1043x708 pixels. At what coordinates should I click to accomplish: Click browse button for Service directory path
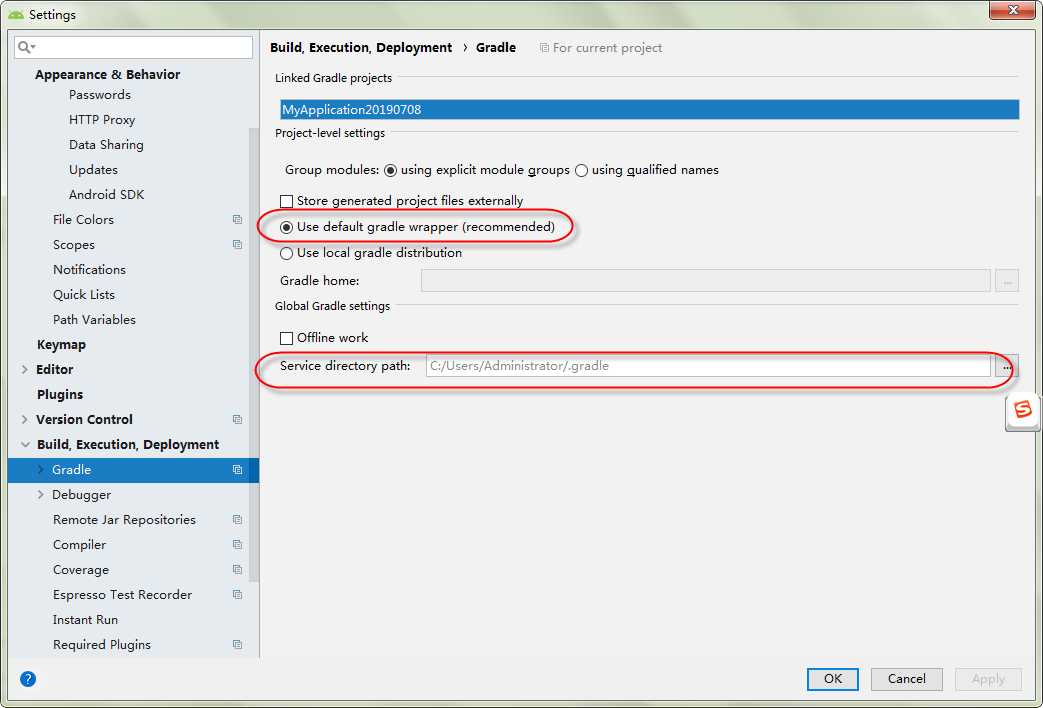click(x=1006, y=367)
